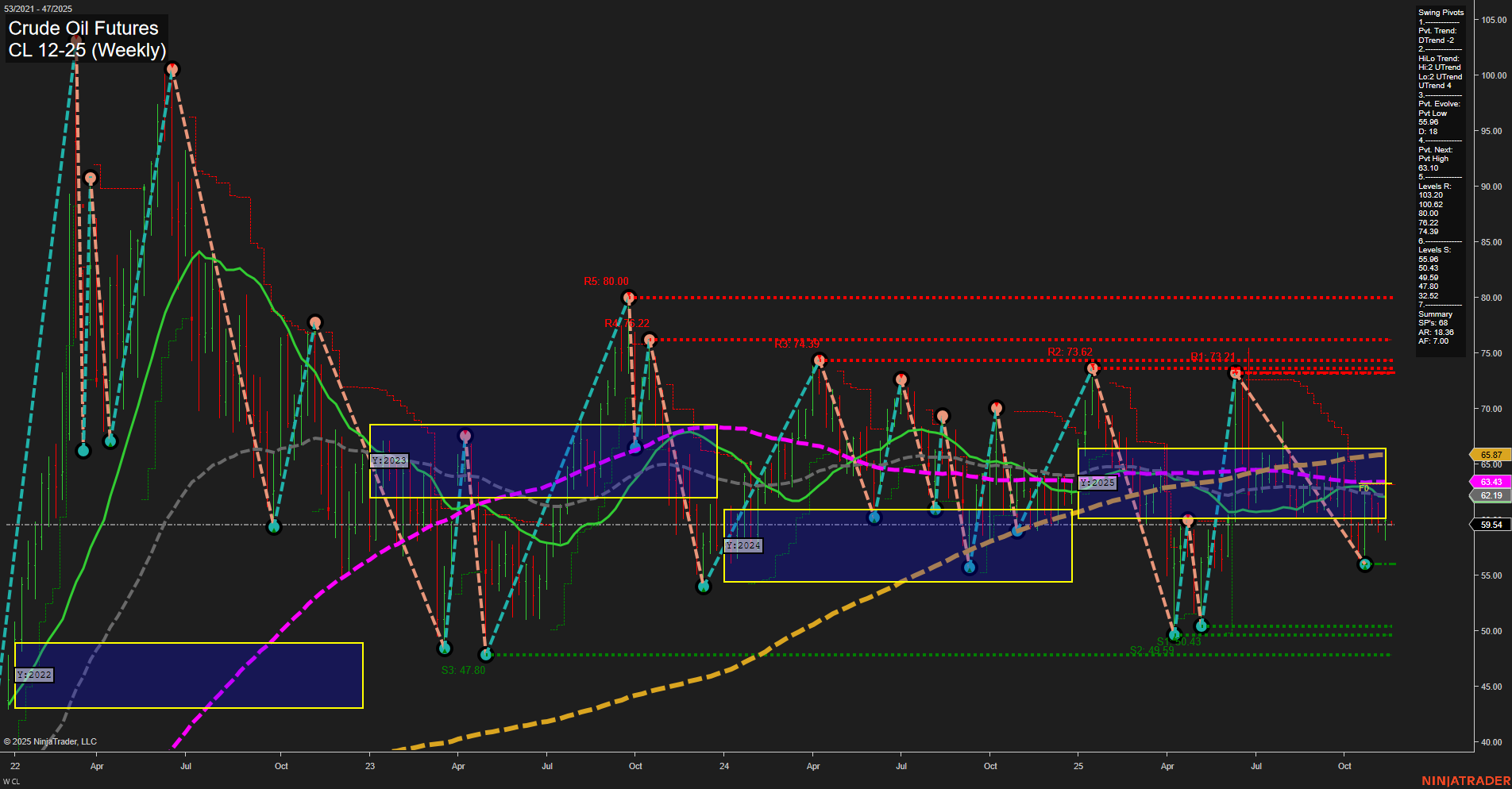Select the orange pivot-high marker at the 2022 peak
Image resolution: width=1512 pixels, height=789 pixels.
pyautogui.click(x=172, y=70)
